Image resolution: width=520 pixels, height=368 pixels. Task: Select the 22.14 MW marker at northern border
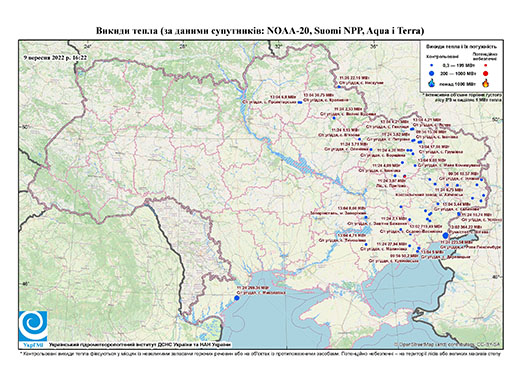(x=339, y=87)
